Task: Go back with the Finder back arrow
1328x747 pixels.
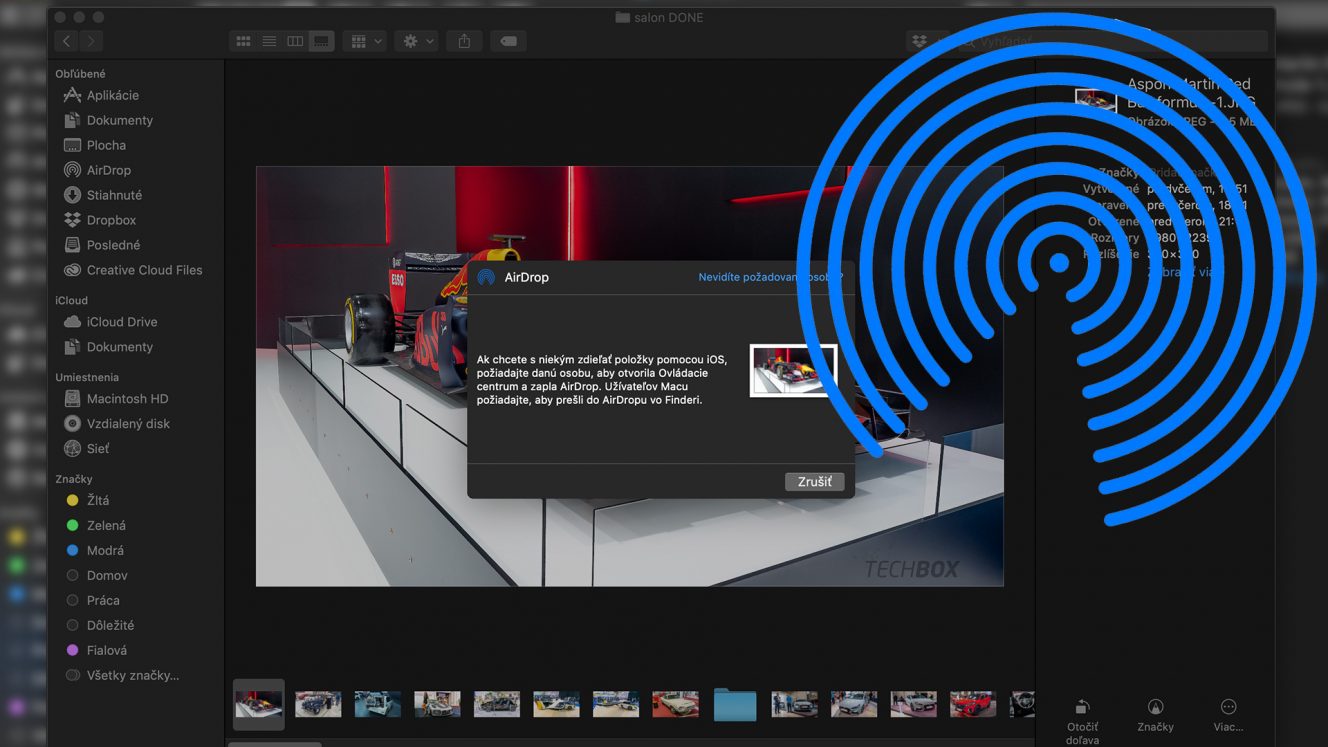Action: tap(67, 41)
